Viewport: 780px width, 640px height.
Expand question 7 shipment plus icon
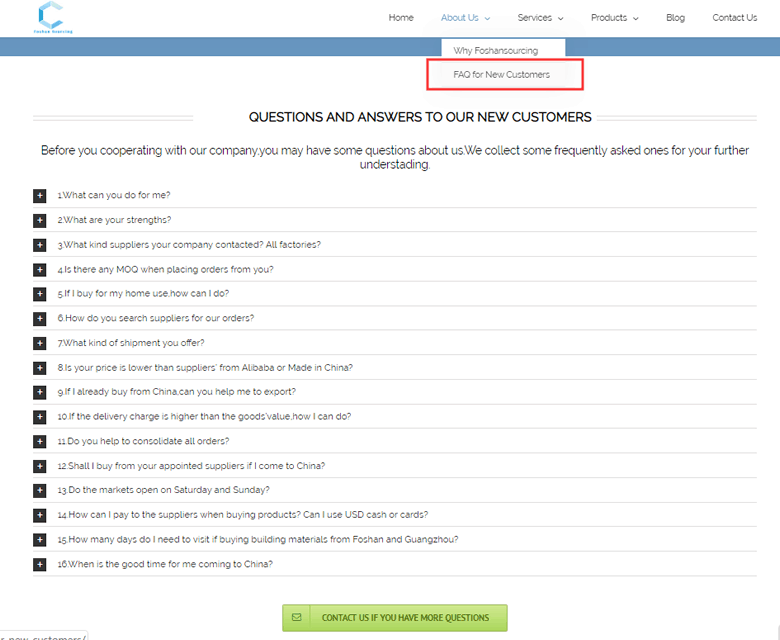pyautogui.click(x=40, y=343)
